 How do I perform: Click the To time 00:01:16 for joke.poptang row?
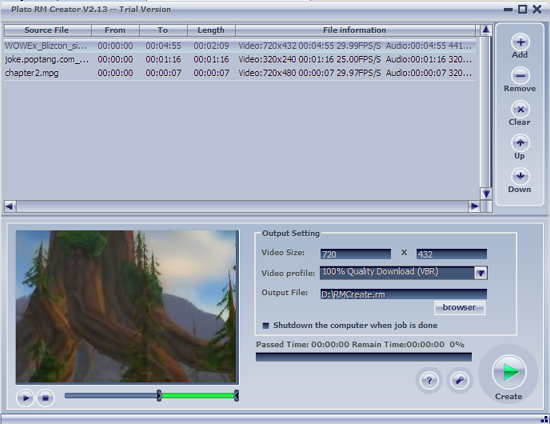163,60
